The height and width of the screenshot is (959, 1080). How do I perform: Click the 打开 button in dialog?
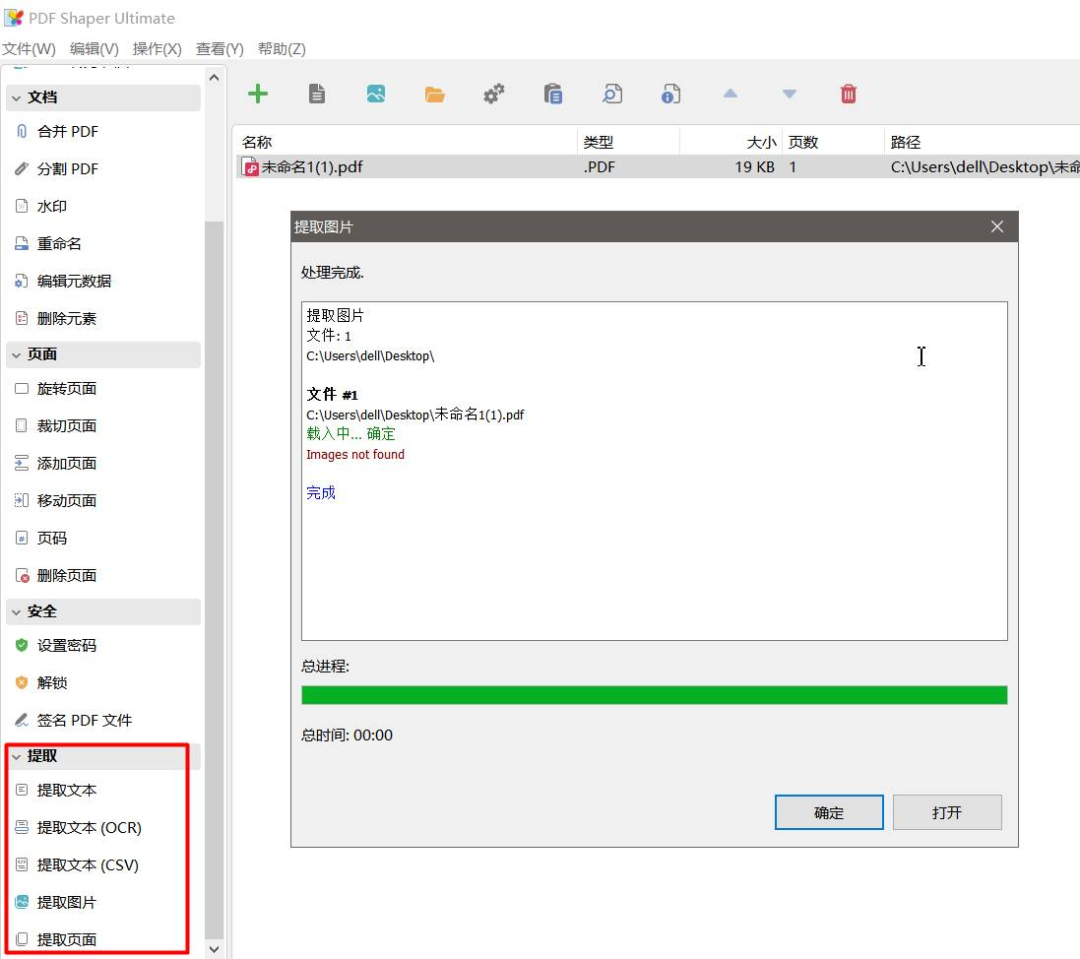point(947,812)
